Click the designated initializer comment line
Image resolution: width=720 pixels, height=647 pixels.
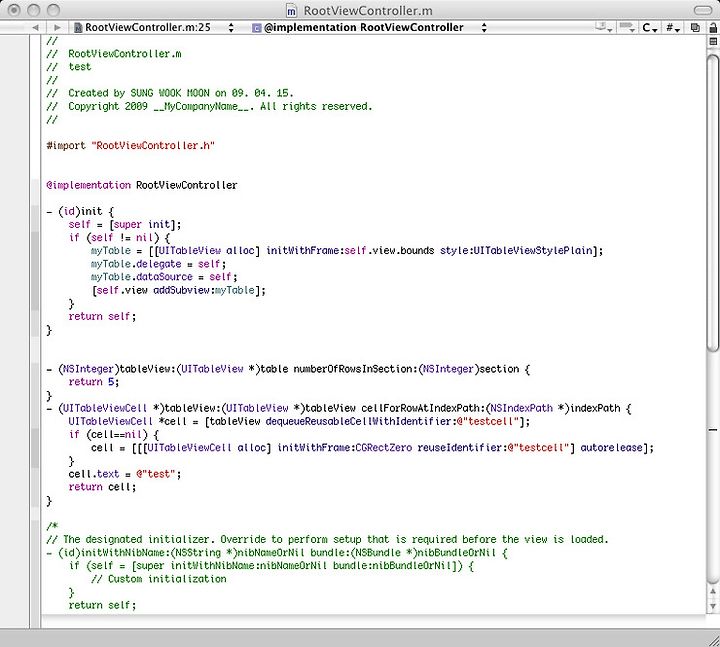coord(327,540)
